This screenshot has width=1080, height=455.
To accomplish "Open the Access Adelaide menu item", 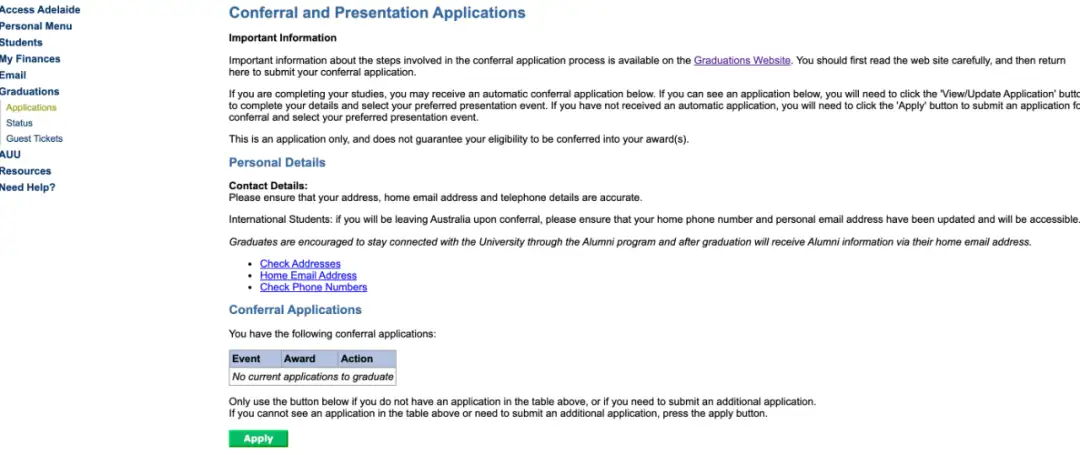I will point(40,10).
